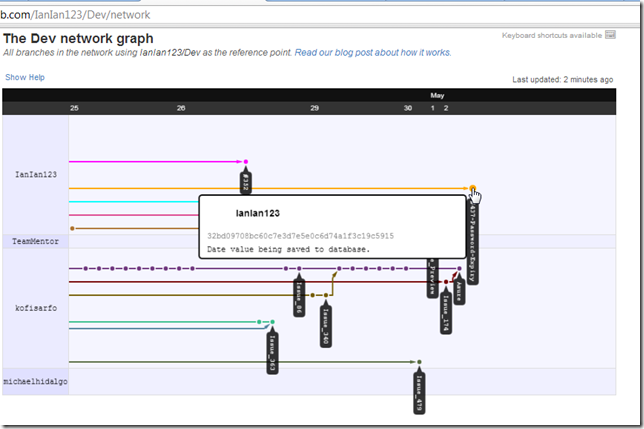Click the Issue_174 branch label tag

click(446, 313)
